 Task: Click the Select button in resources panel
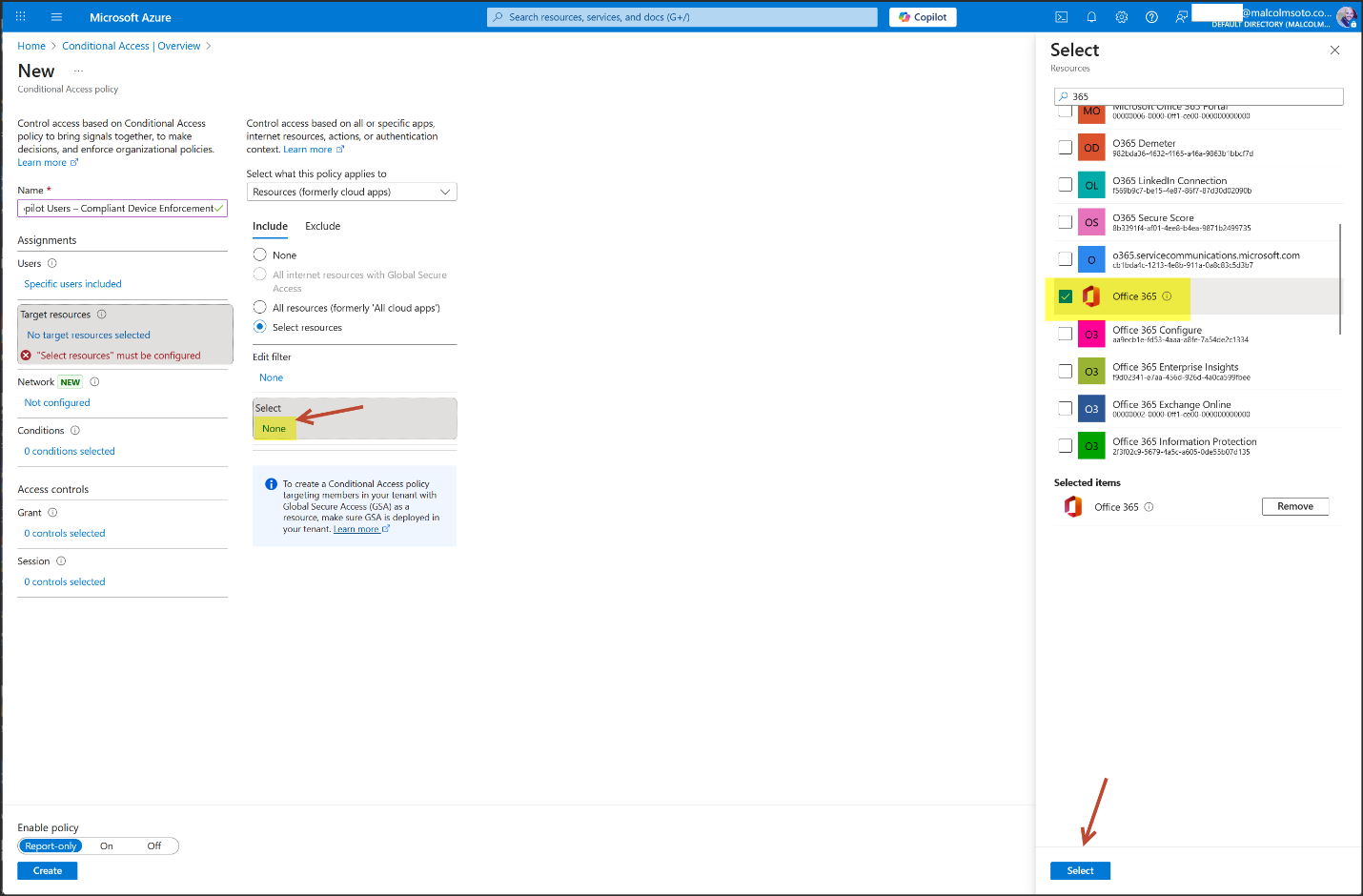coord(1080,870)
